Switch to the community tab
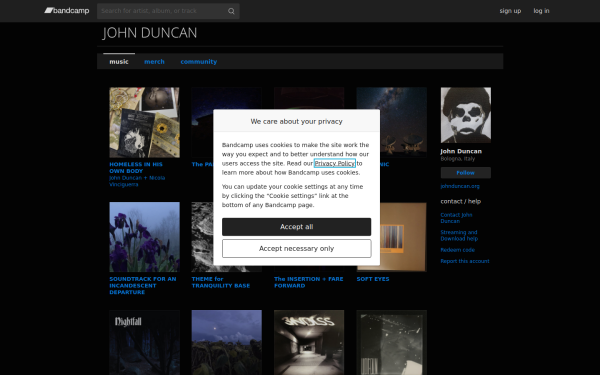The image size is (600, 375). [199, 62]
